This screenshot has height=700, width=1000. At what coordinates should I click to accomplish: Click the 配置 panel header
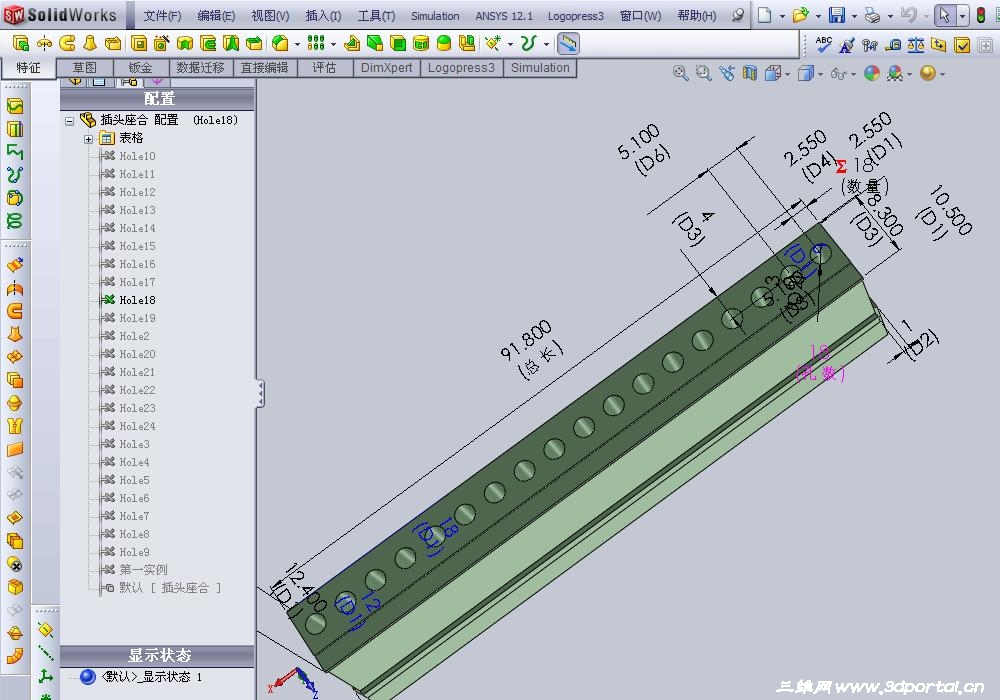[x=158, y=99]
